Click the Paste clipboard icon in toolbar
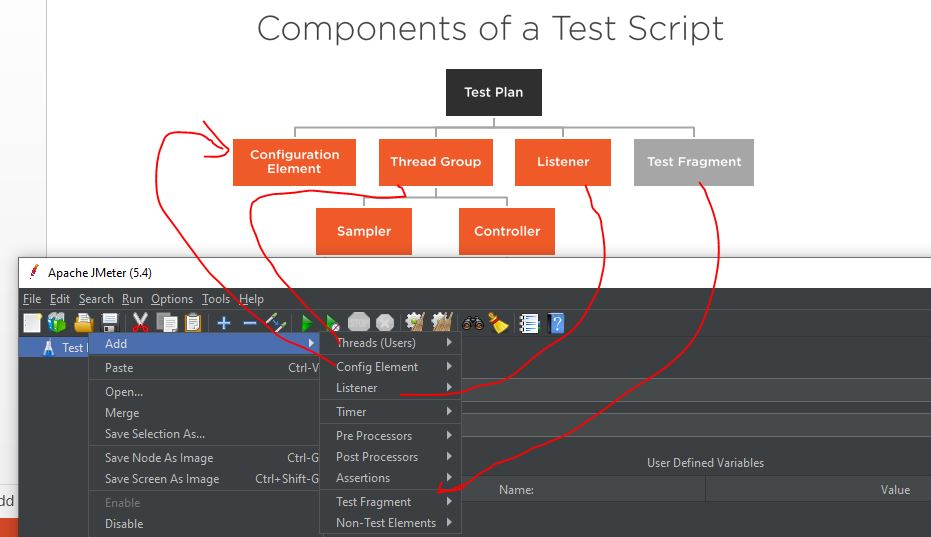Viewport: 931px width, 537px height. pos(193,323)
